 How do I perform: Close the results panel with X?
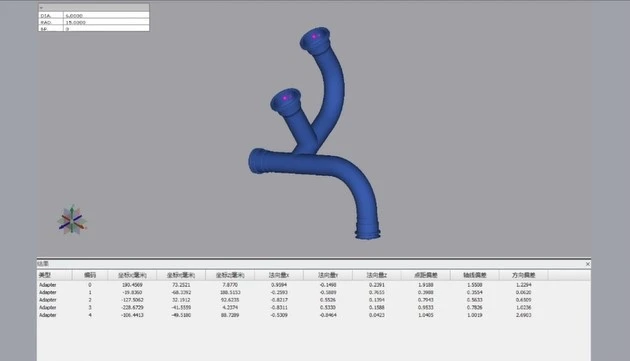587,264
